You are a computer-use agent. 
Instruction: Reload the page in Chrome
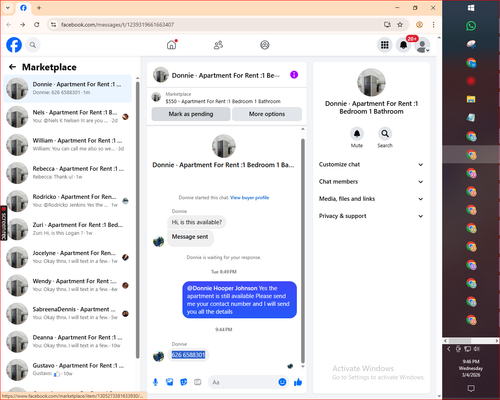coord(37,24)
